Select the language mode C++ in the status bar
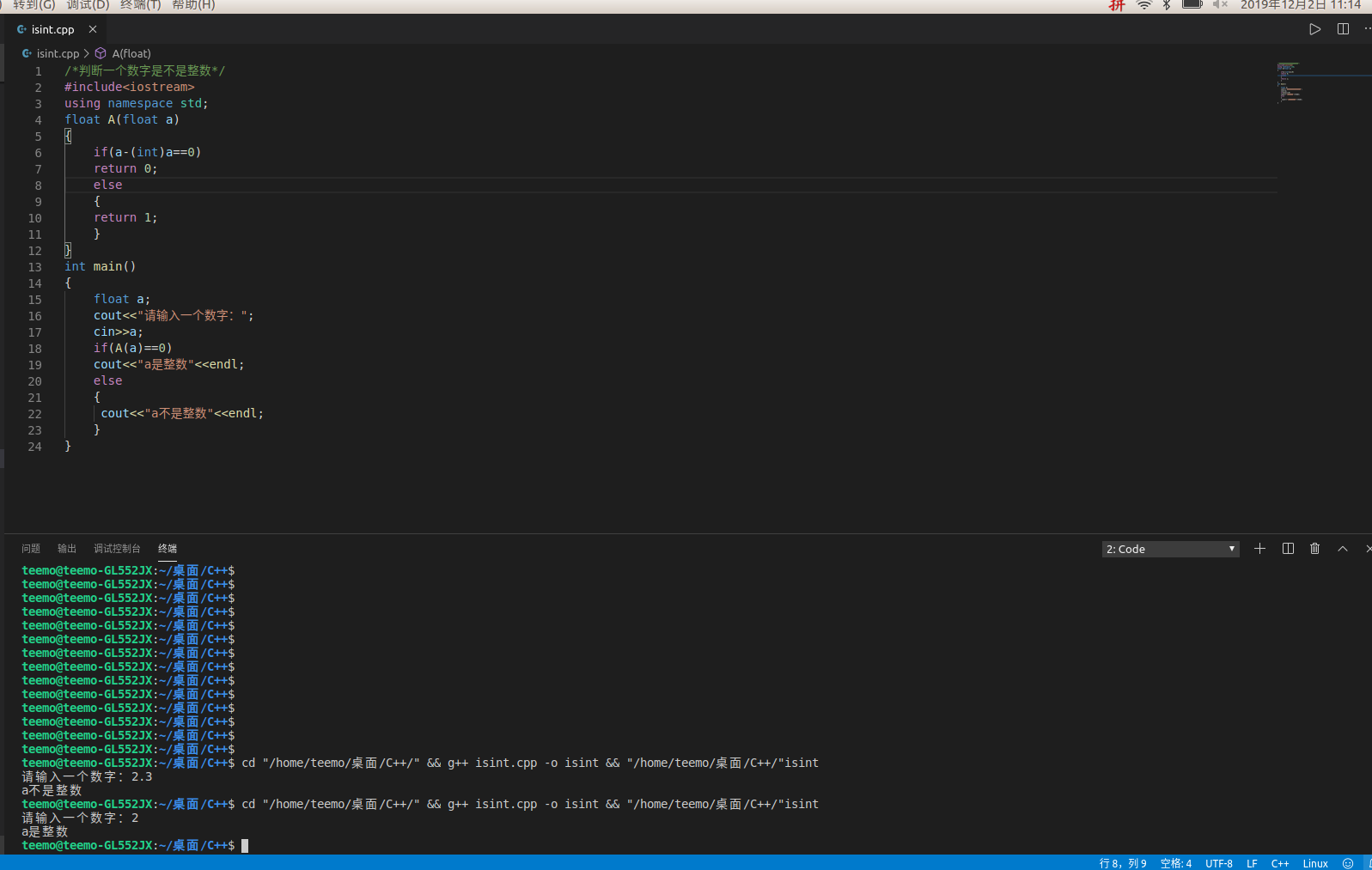Screen dimensions: 1372x870 1280,863
